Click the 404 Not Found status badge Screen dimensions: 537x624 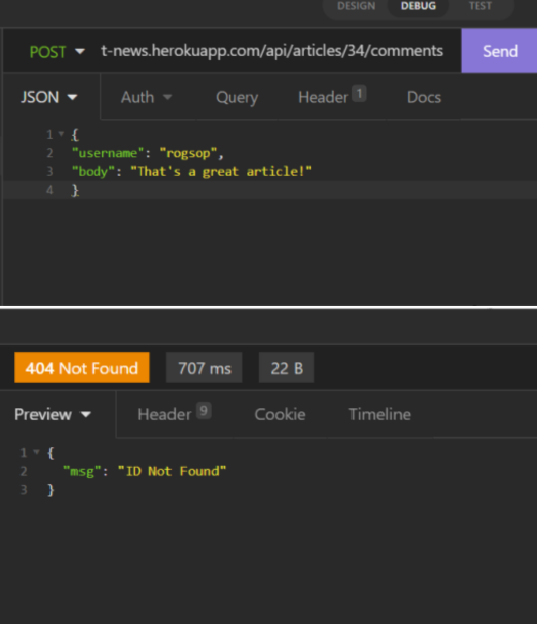click(82, 368)
